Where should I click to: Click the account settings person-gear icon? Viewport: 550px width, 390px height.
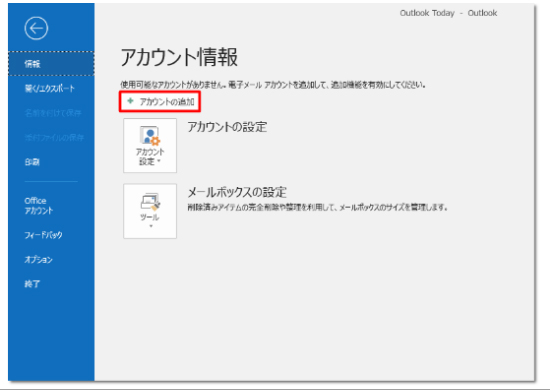(150, 136)
